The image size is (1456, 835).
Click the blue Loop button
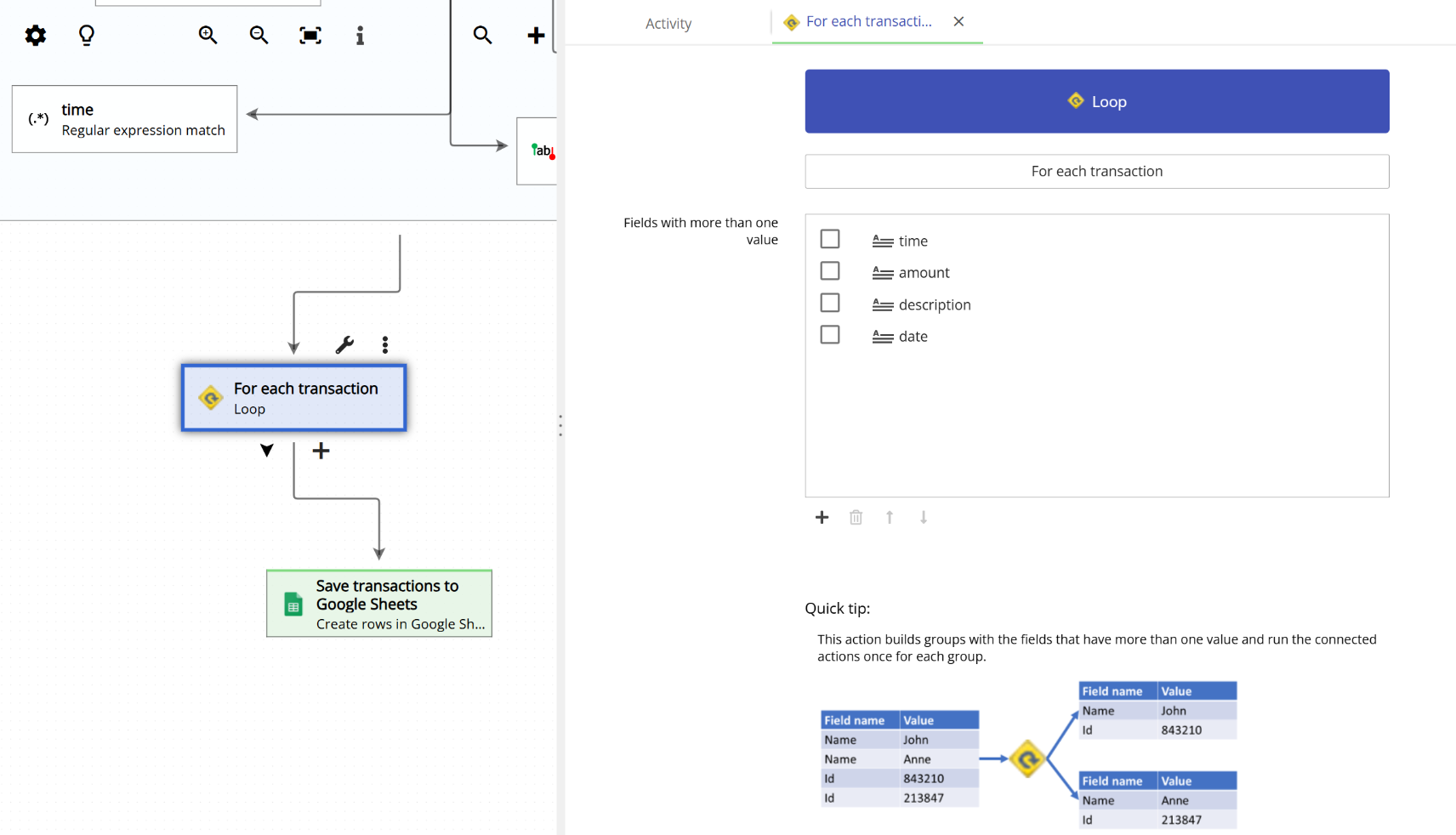tap(1096, 101)
